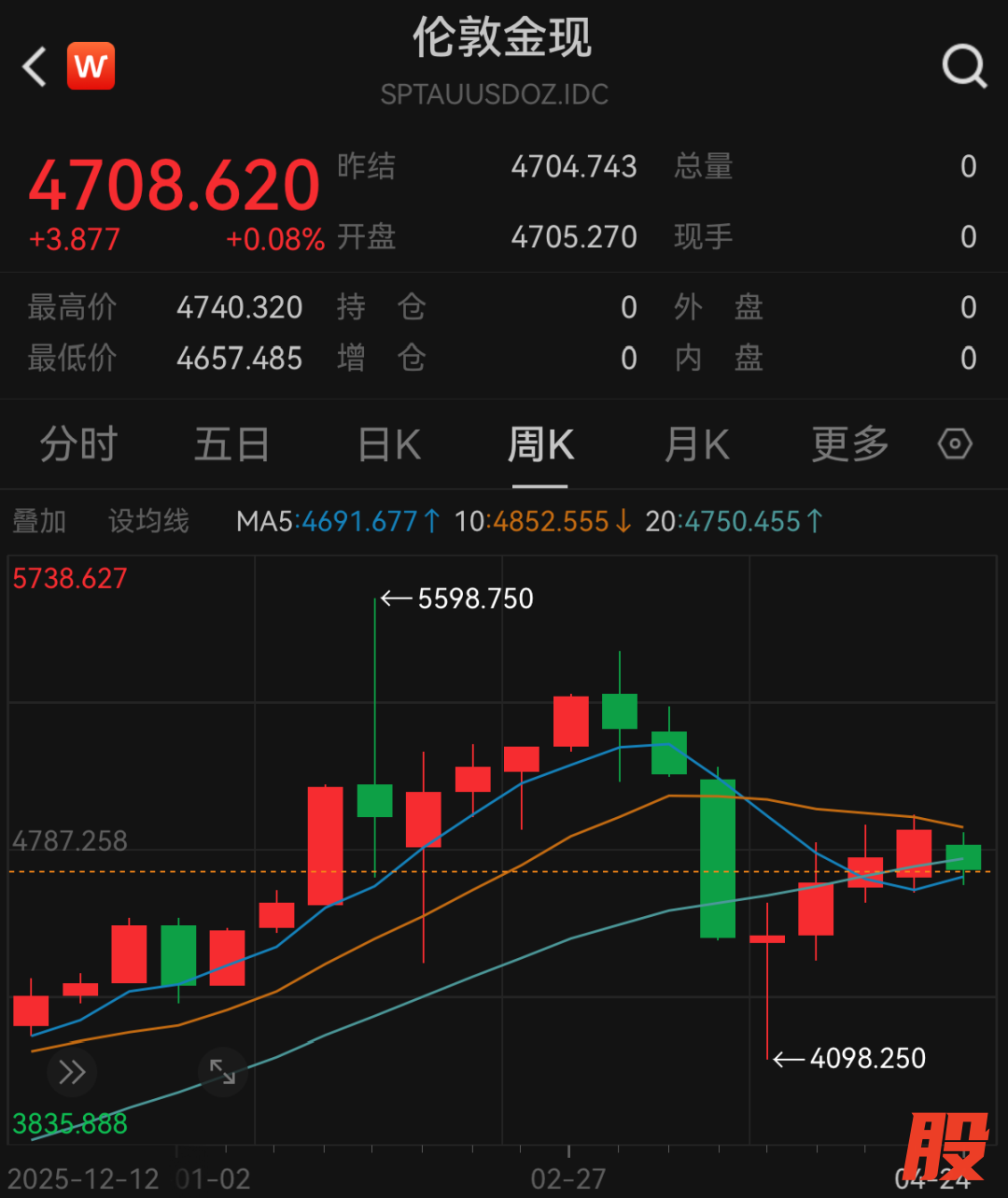Open the search magnifier icon
Screen dimensions: 1008x1198
pos(963,67)
